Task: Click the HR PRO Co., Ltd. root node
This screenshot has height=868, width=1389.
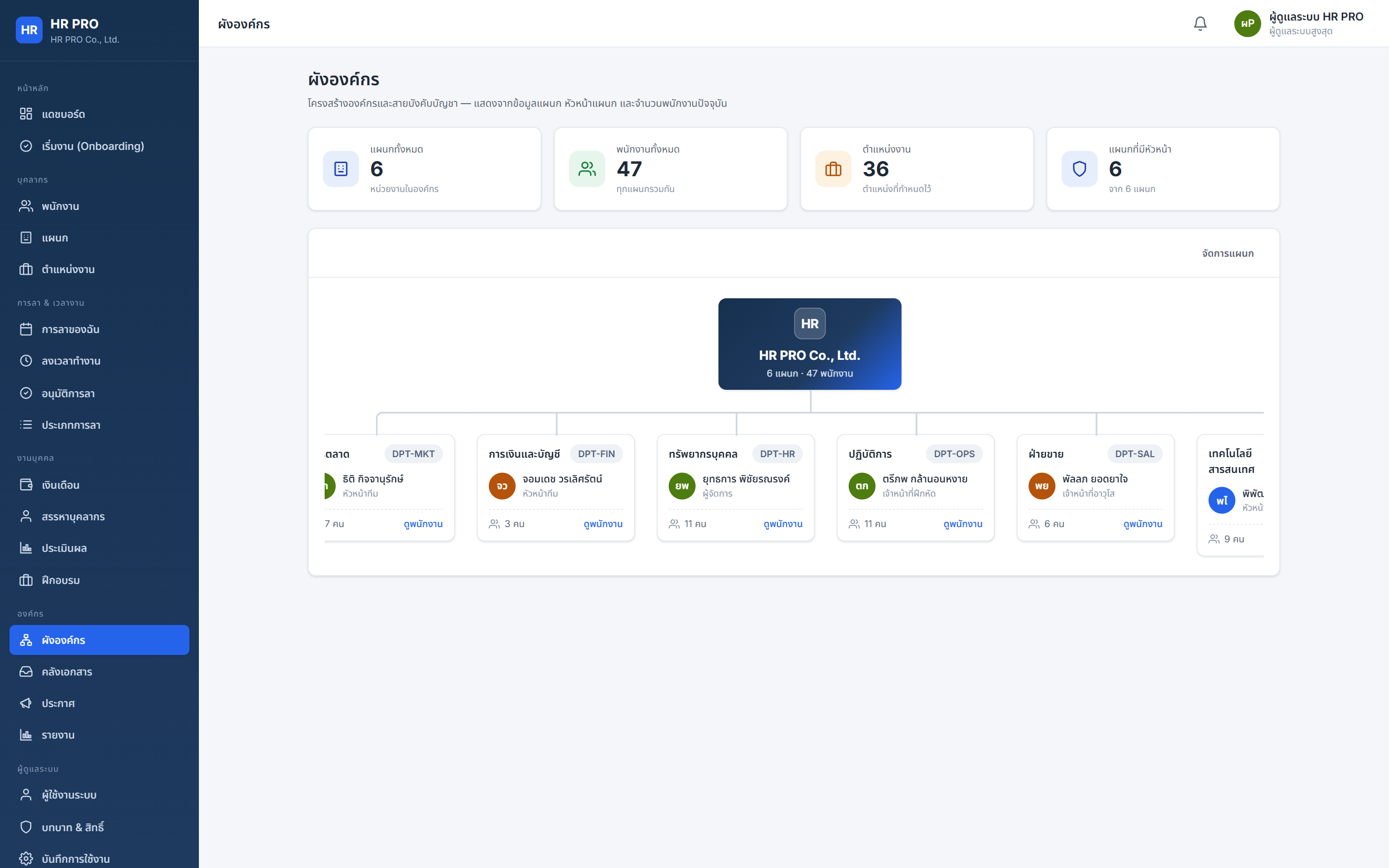Action: [810, 344]
